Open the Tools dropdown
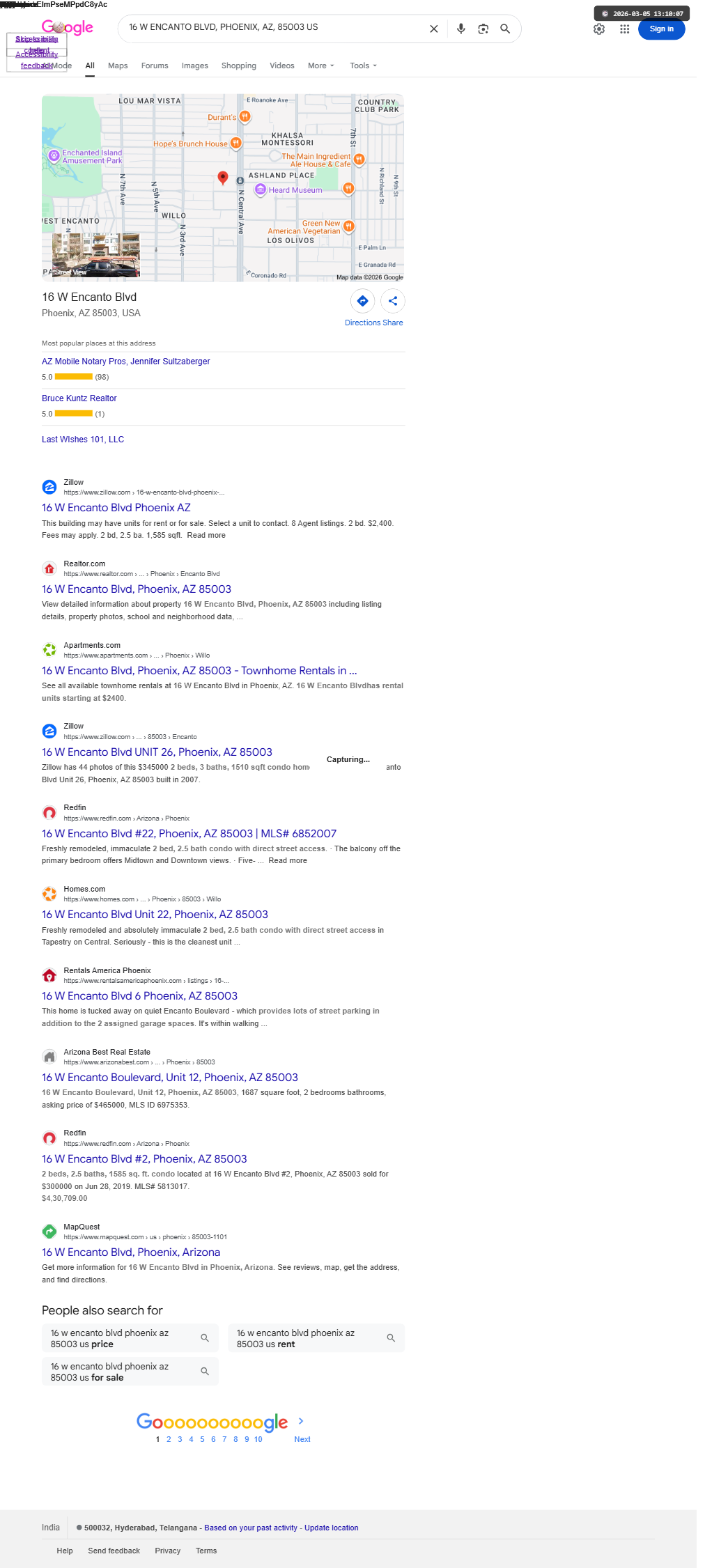This screenshot has height=1568, width=705. pyautogui.click(x=363, y=65)
